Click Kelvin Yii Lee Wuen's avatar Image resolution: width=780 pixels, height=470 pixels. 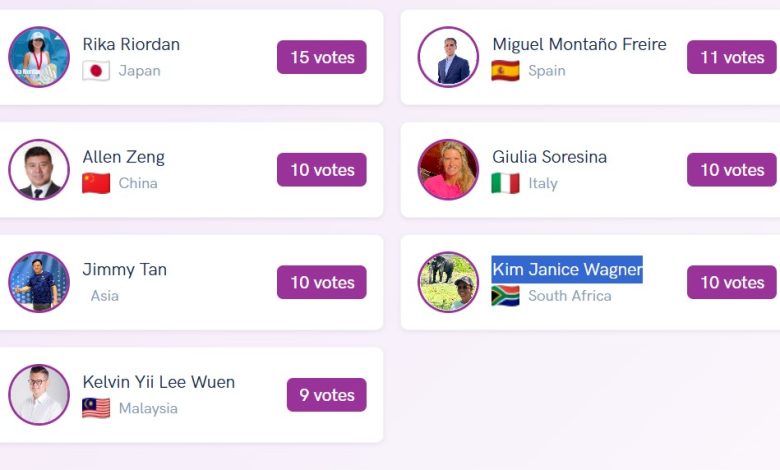[x=39, y=395]
